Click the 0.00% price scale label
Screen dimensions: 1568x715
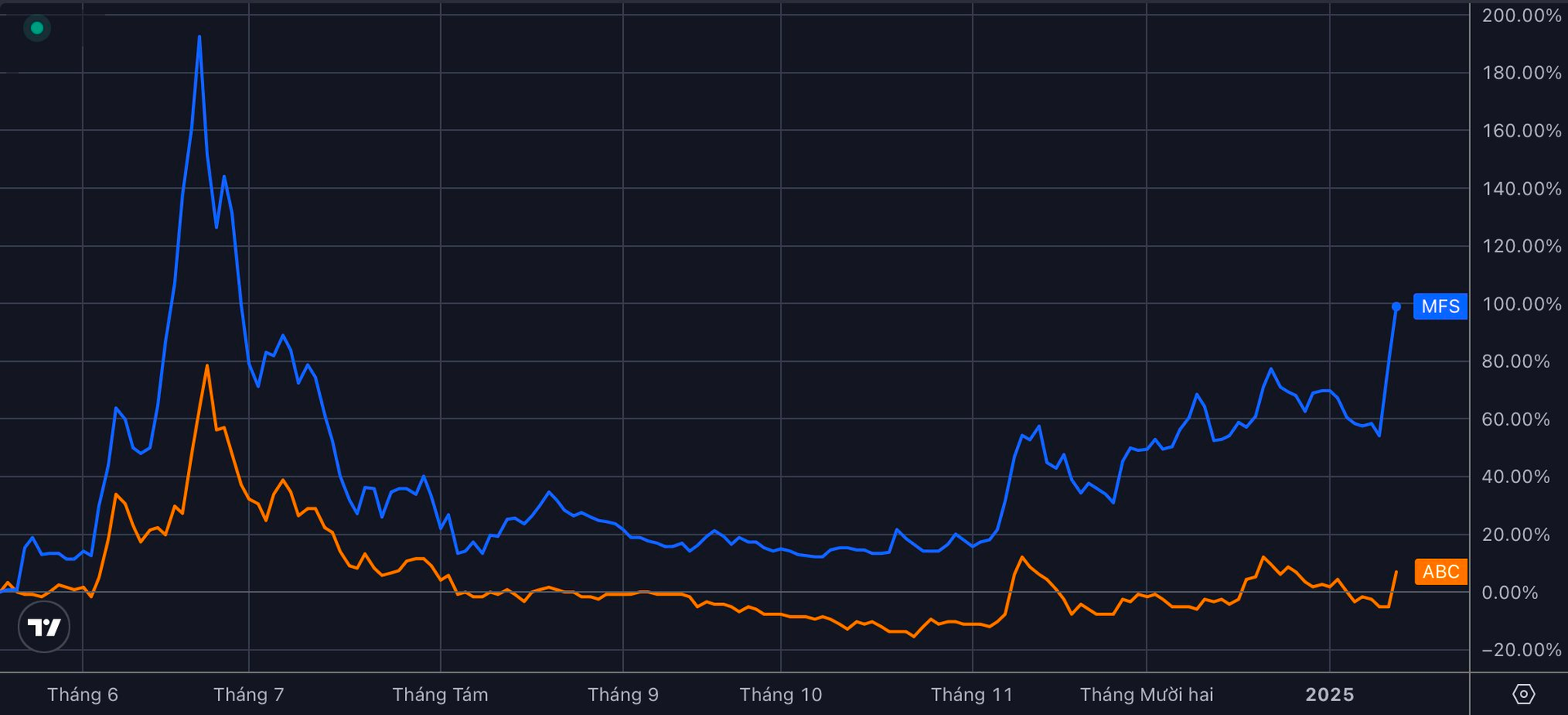pyautogui.click(x=1510, y=592)
